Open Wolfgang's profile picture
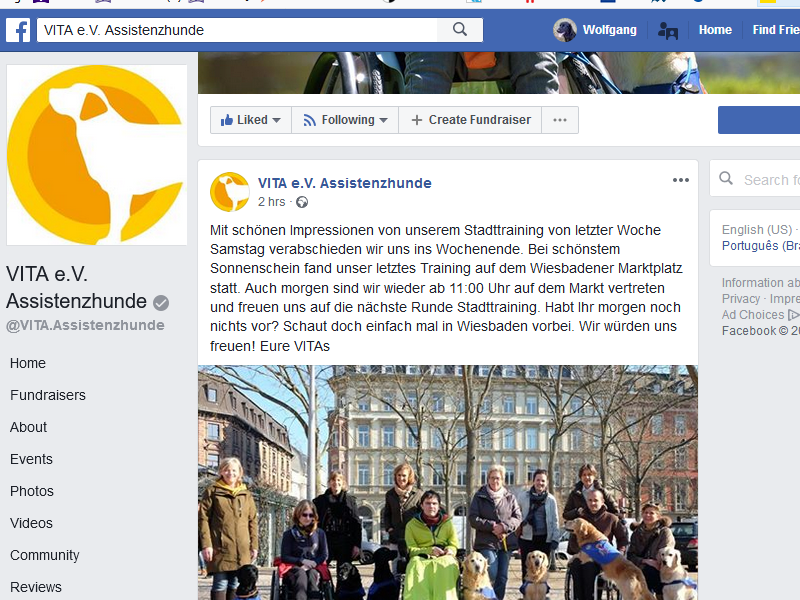The image size is (800, 600). click(x=565, y=30)
